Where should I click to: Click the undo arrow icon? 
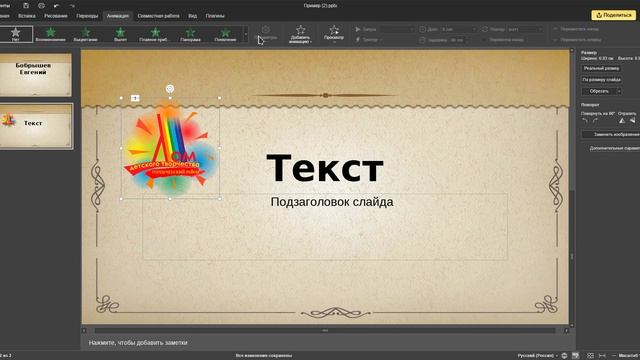point(56,6)
